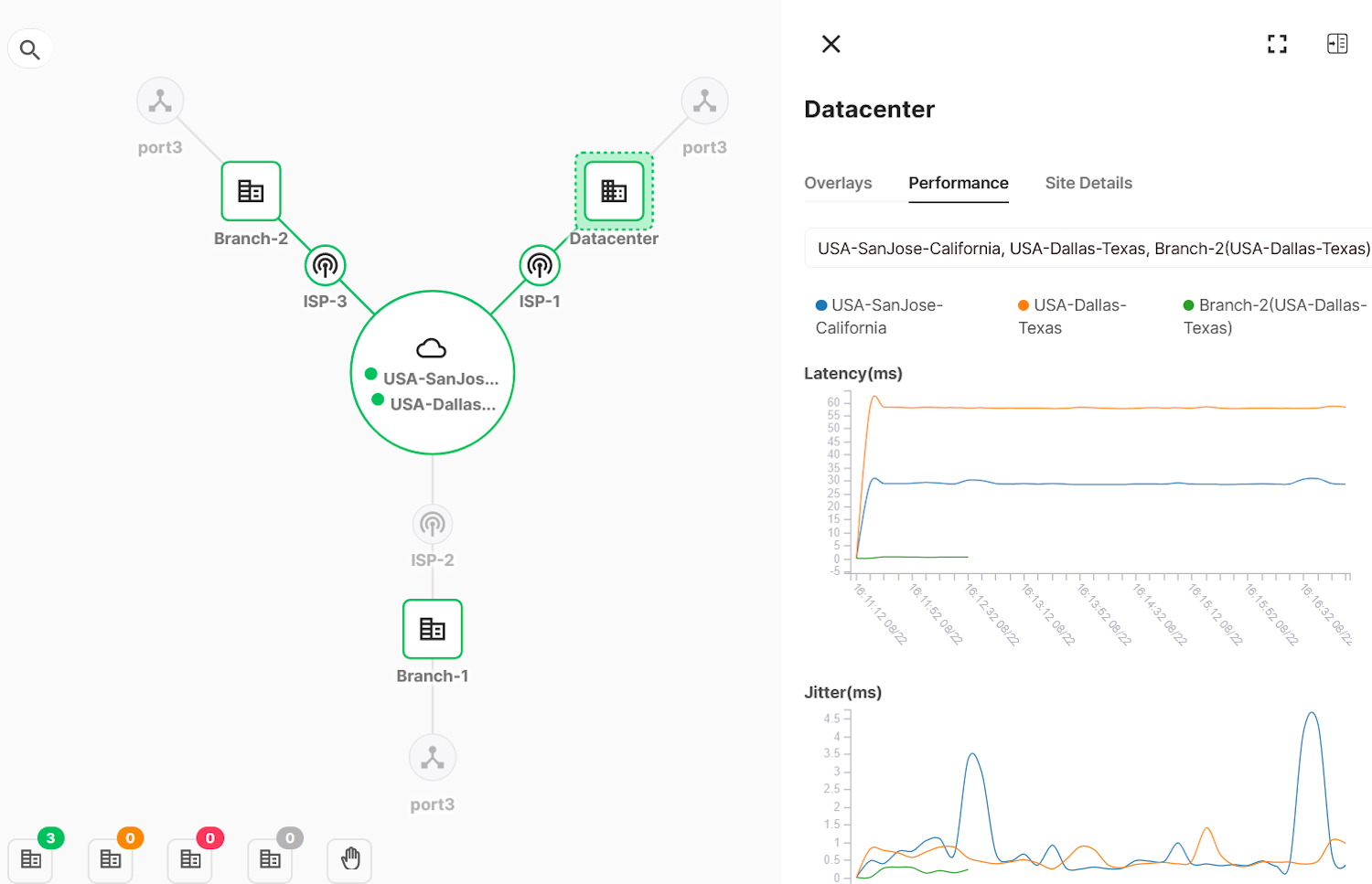Click the overlay names filter field

1088,248
